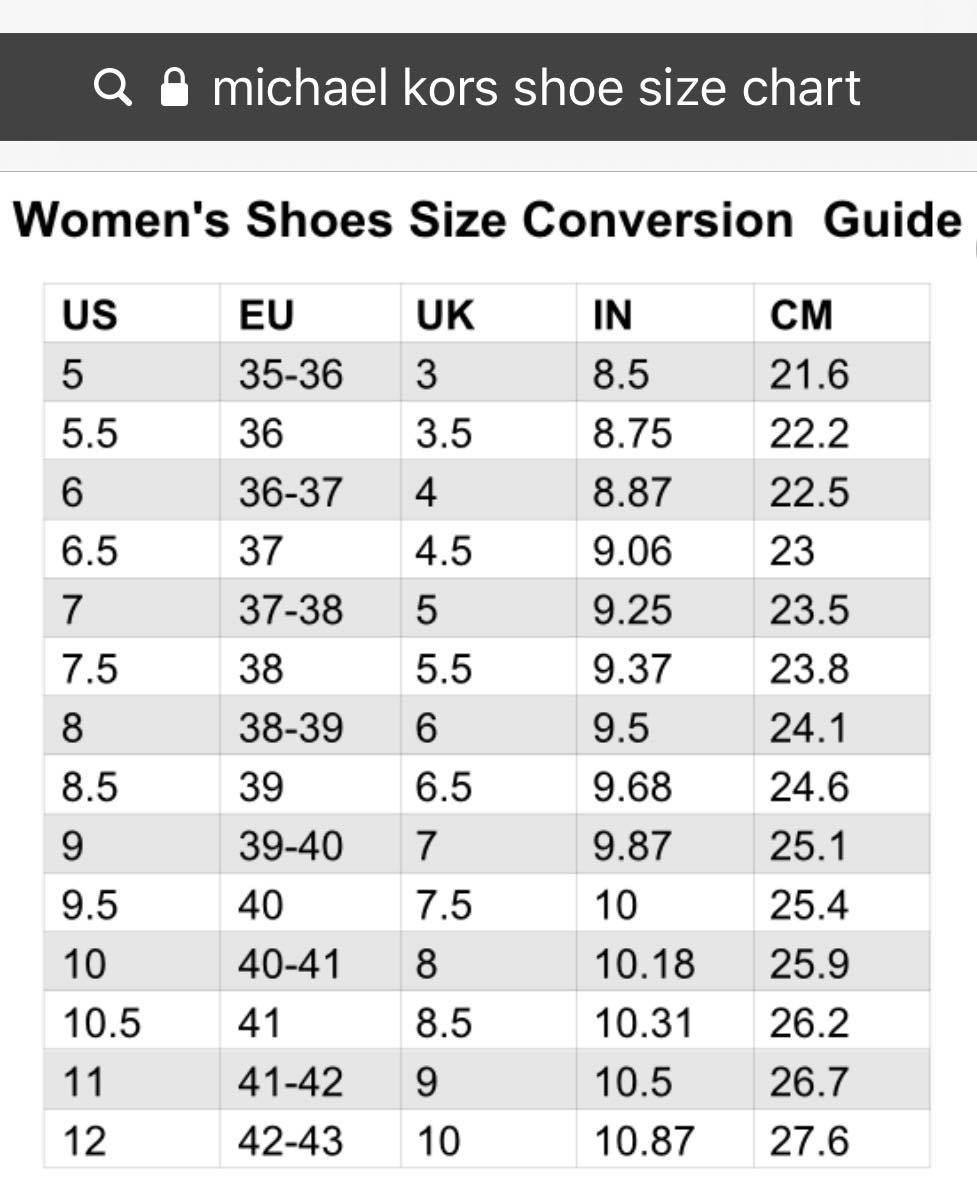The width and height of the screenshot is (977, 1177).
Task: Click the 22.2 CM cell
Action: pos(842,432)
